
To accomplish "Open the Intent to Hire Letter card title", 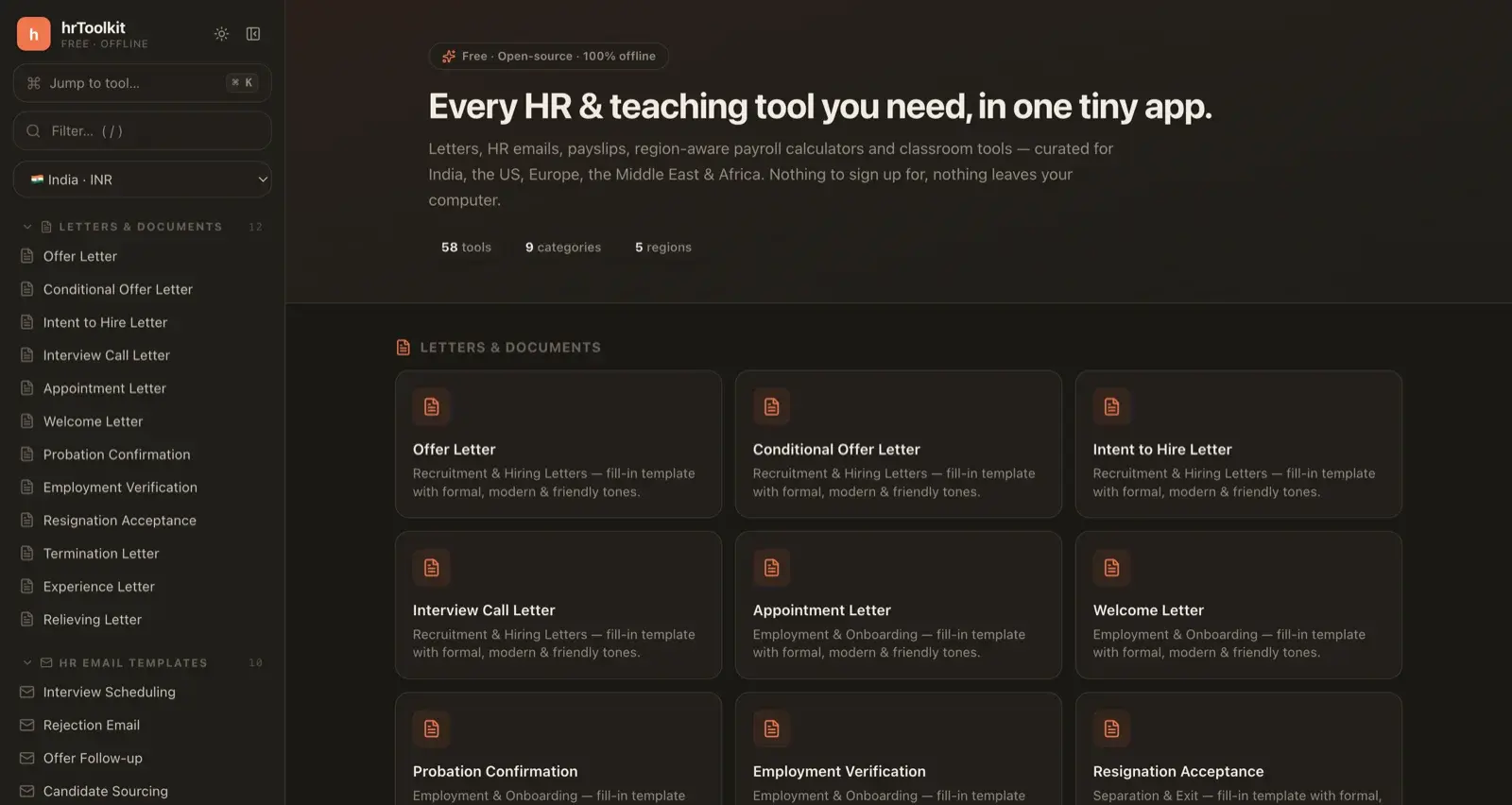I will coord(1162,450).
